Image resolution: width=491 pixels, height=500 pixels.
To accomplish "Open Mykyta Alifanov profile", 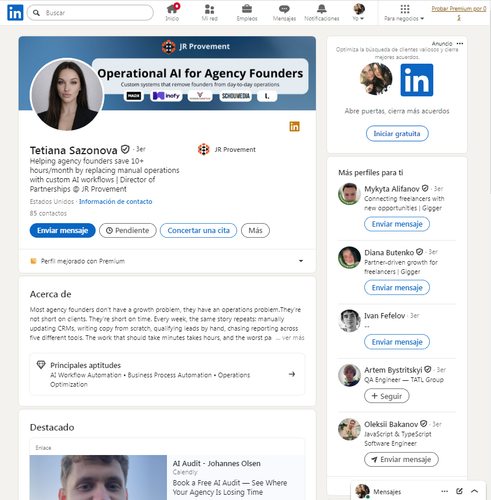I will [392, 189].
